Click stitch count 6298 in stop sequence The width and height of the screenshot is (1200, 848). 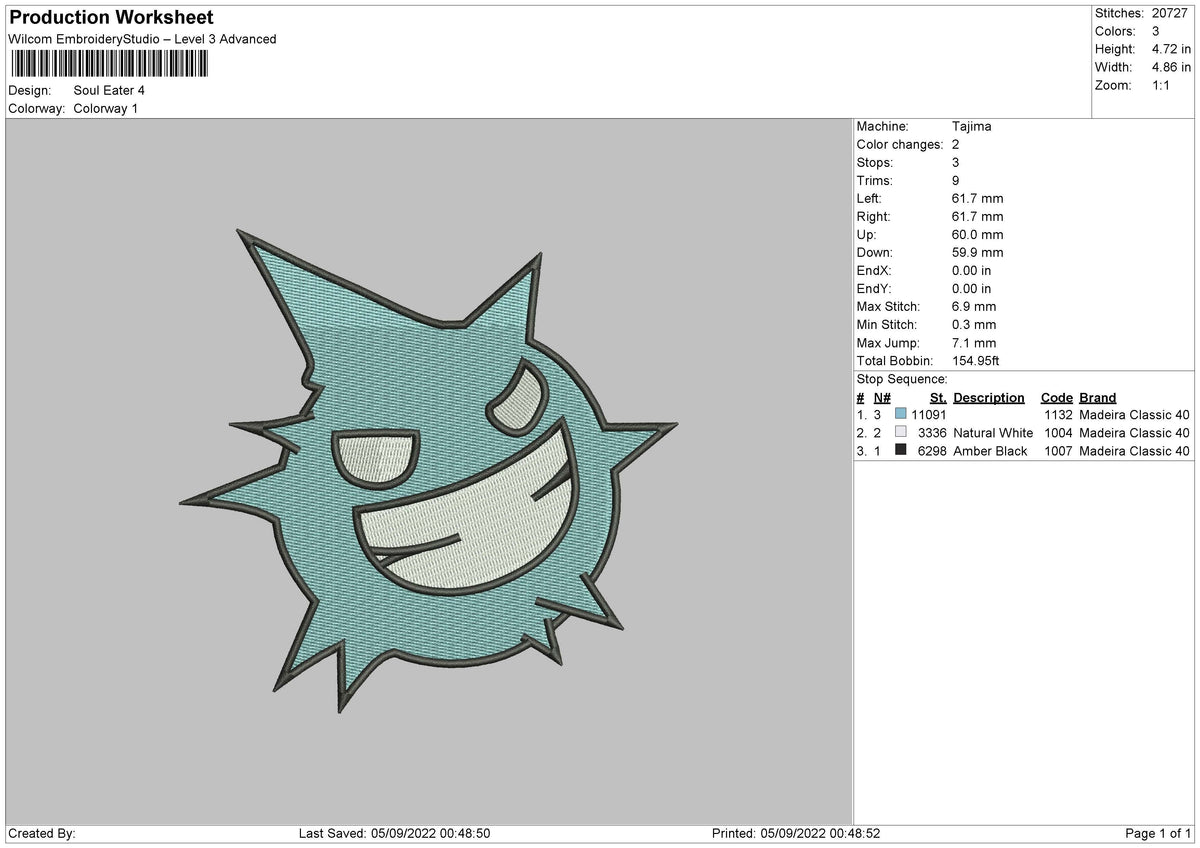(x=932, y=450)
